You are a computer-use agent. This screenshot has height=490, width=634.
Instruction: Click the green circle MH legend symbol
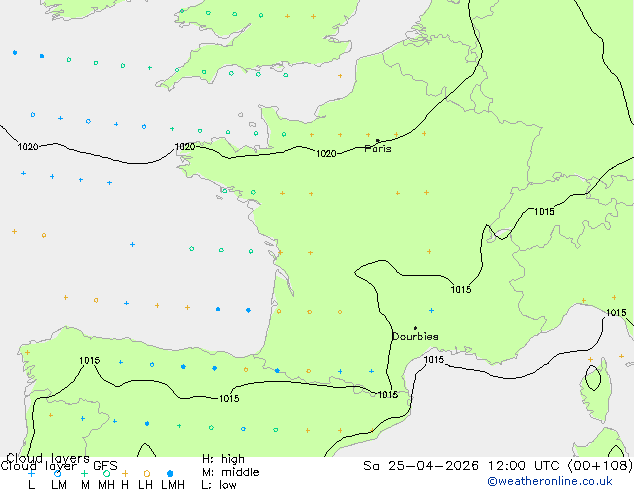(106, 473)
